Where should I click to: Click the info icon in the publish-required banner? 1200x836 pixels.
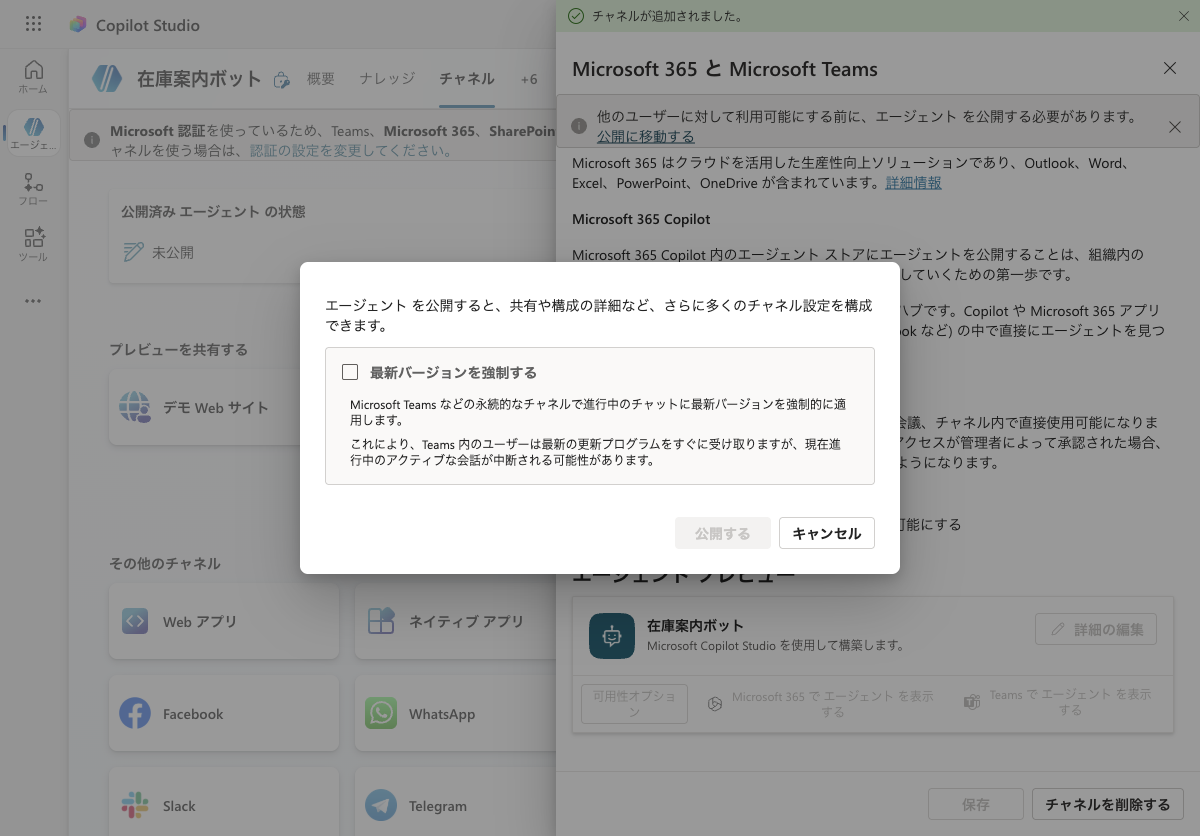pos(578,126)
